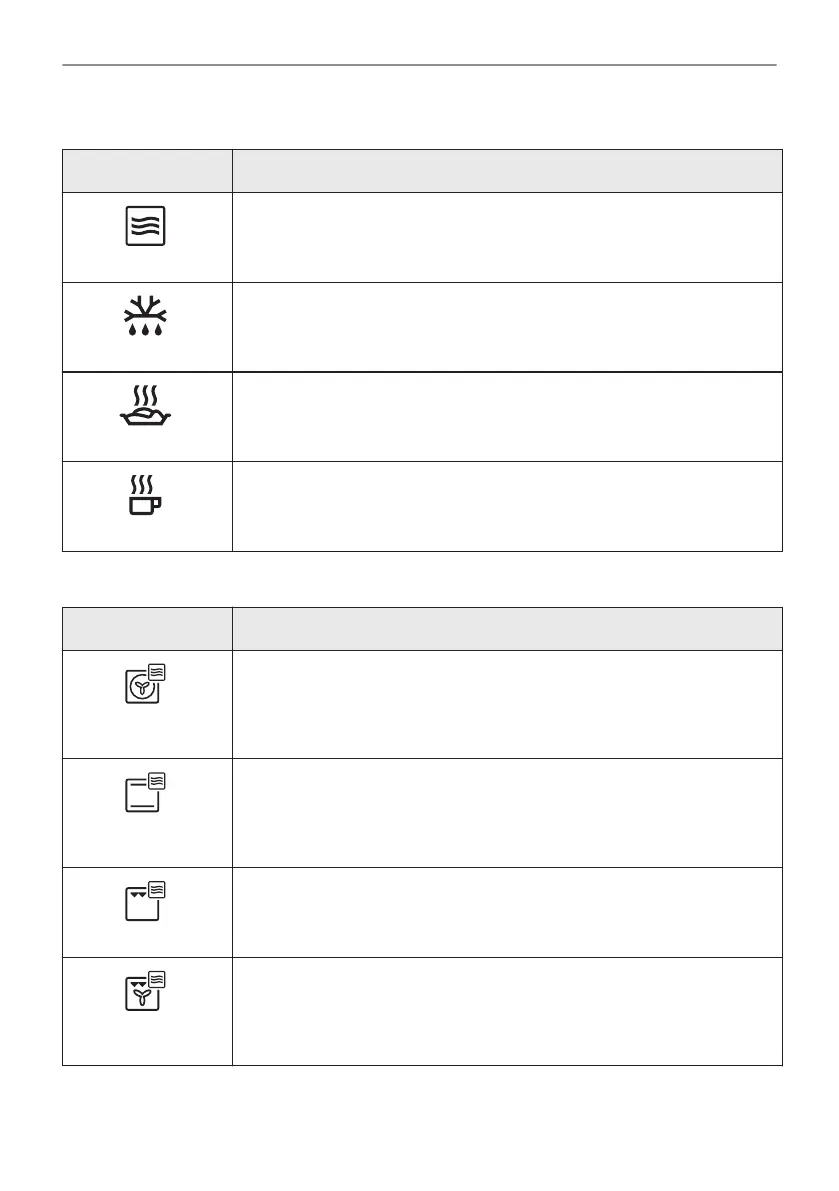Click the fan cooking with microwave icon

145,686
